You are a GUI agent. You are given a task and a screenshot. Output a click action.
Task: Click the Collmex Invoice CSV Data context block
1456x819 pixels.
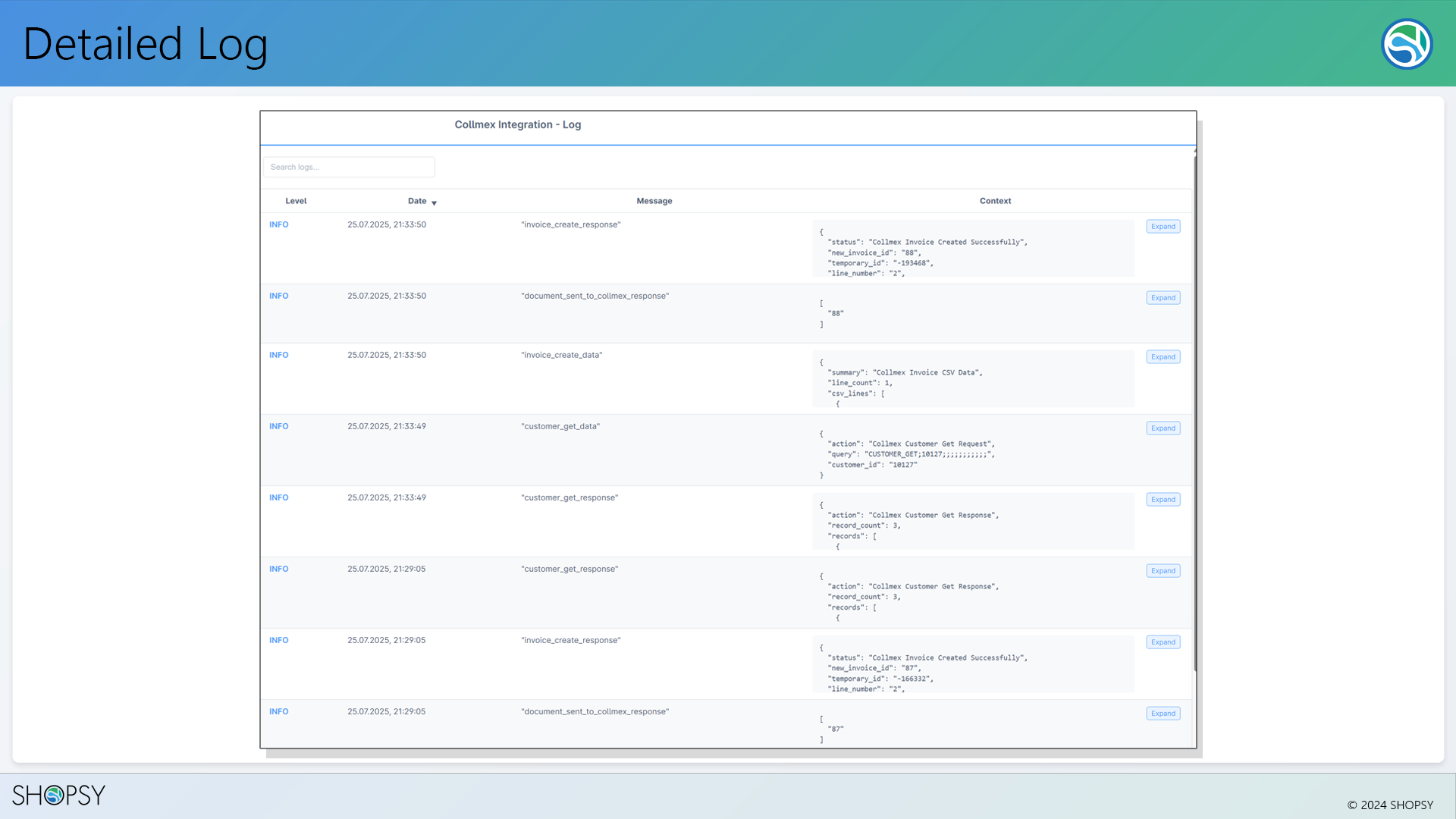[974, 379]
